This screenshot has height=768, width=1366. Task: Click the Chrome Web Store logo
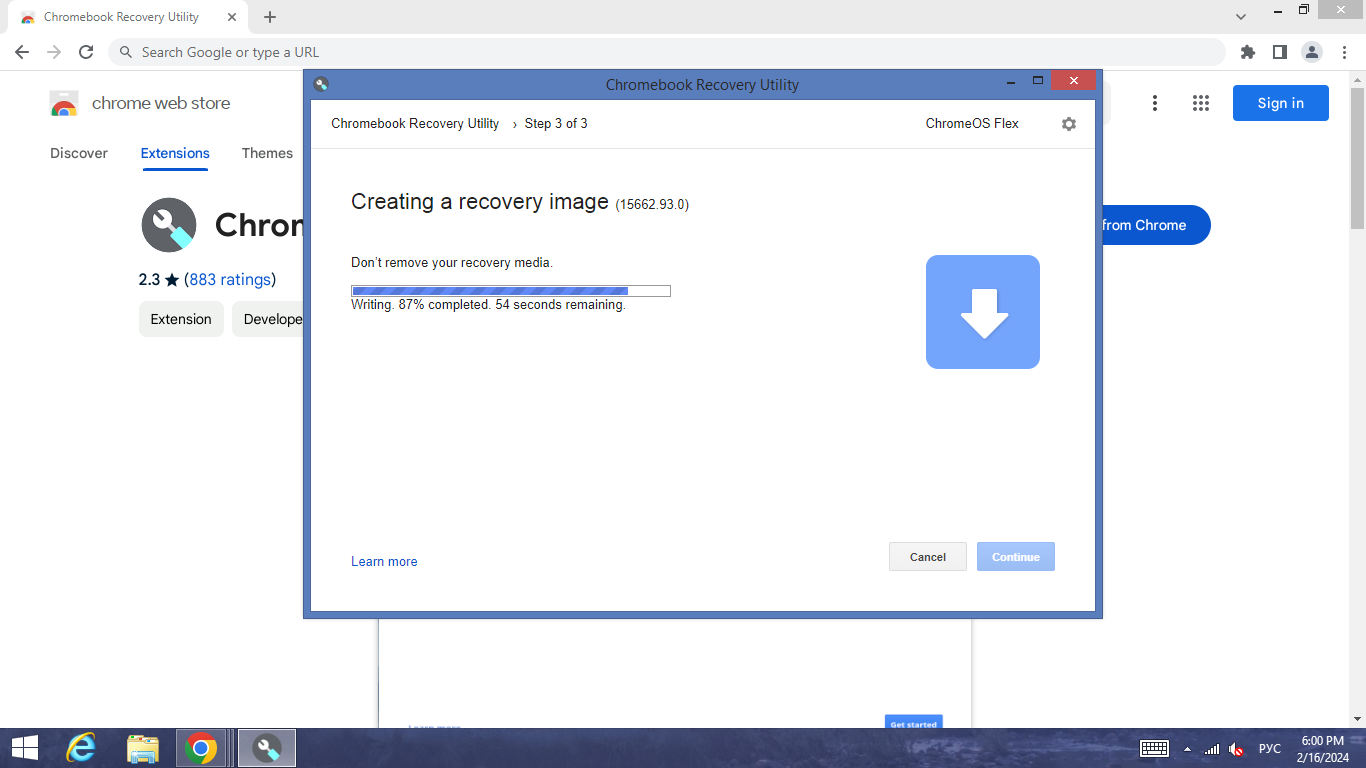[x=64, y=104]
